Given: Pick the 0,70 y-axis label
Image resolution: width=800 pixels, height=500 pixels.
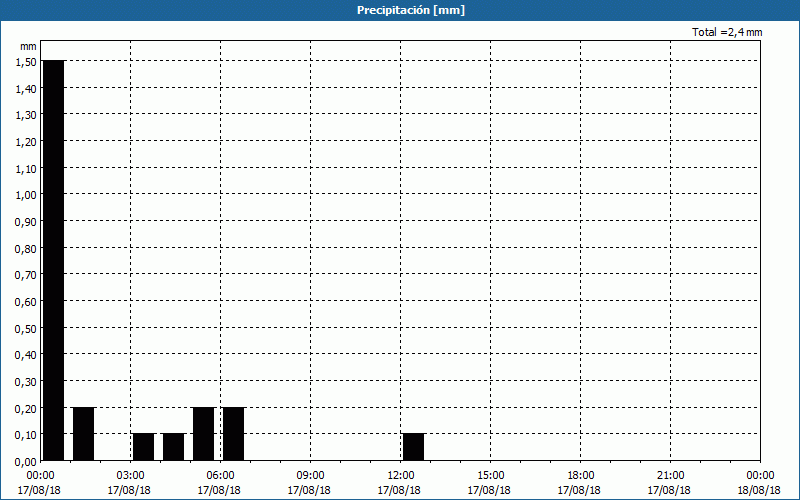Looking at the screenshot, I should click(26, 275).
